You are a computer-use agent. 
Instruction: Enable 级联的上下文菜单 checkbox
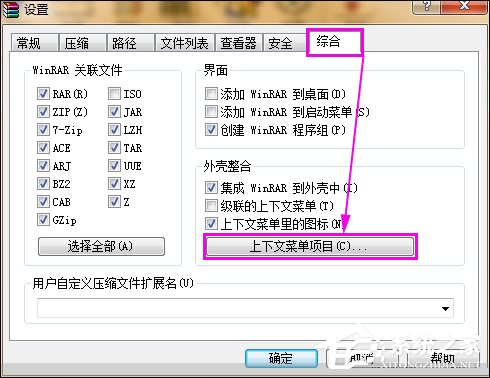(x=211, y=206)
